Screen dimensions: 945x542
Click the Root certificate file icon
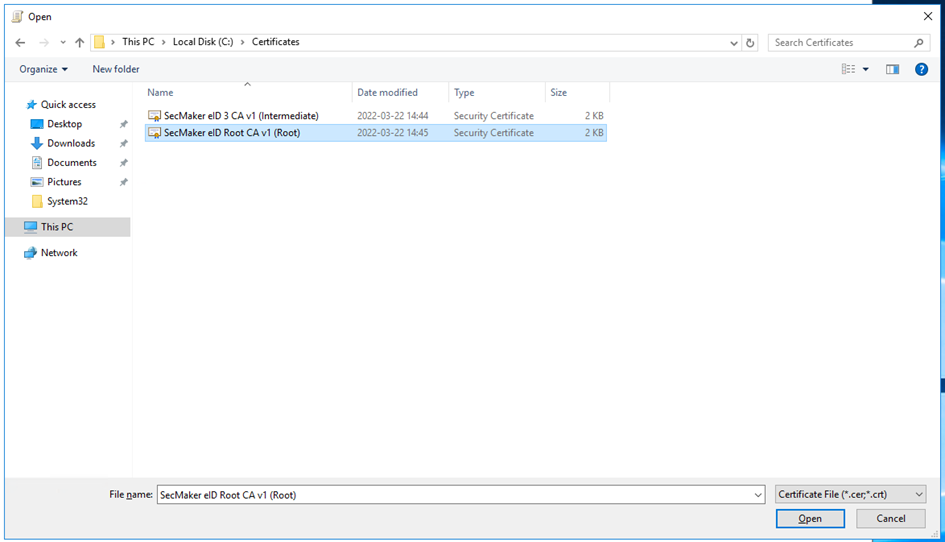click(155, 133)
